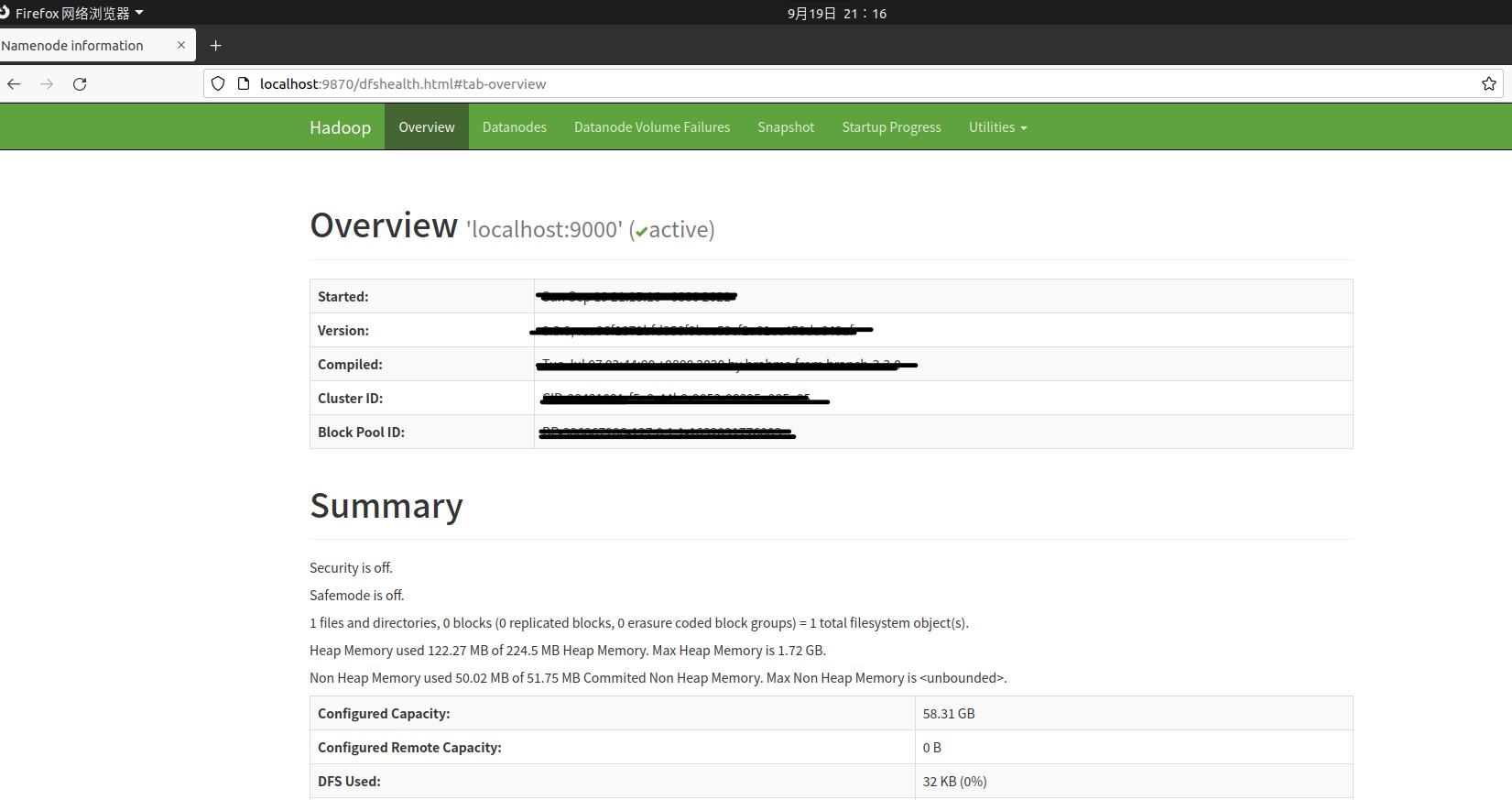The height and width of the screenshot is (800, 1512).
Task: Click the 32 KB (0%) value
Action: pos(955,781)
